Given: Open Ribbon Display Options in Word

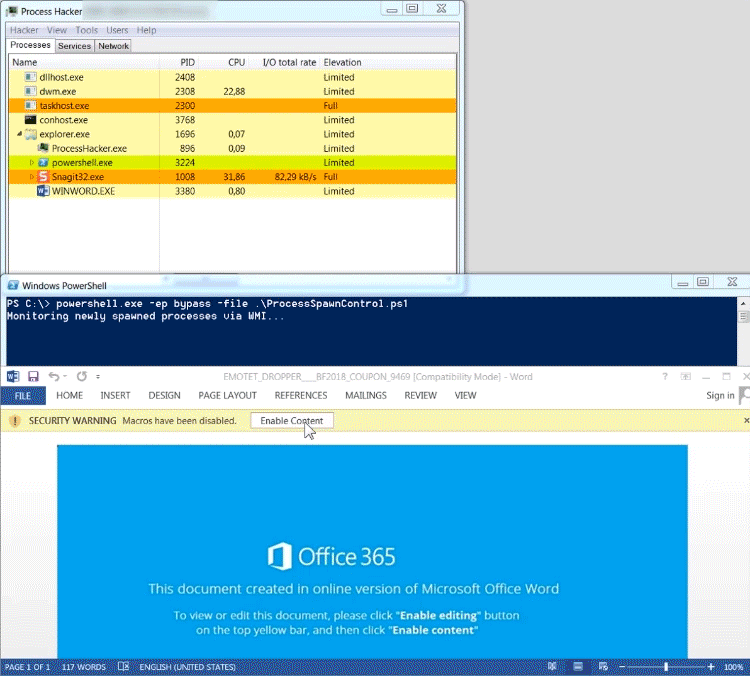Looking at the screenshot, I should click(685, 377).
